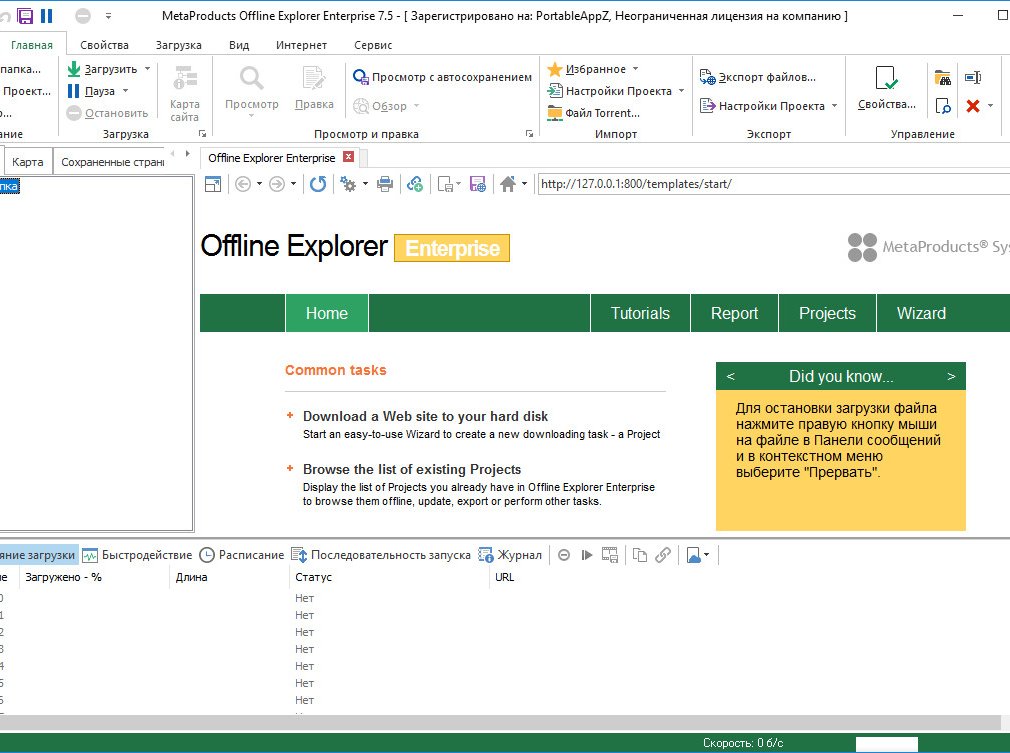Open Tutorials on the start page

click(x=640, y=313)
